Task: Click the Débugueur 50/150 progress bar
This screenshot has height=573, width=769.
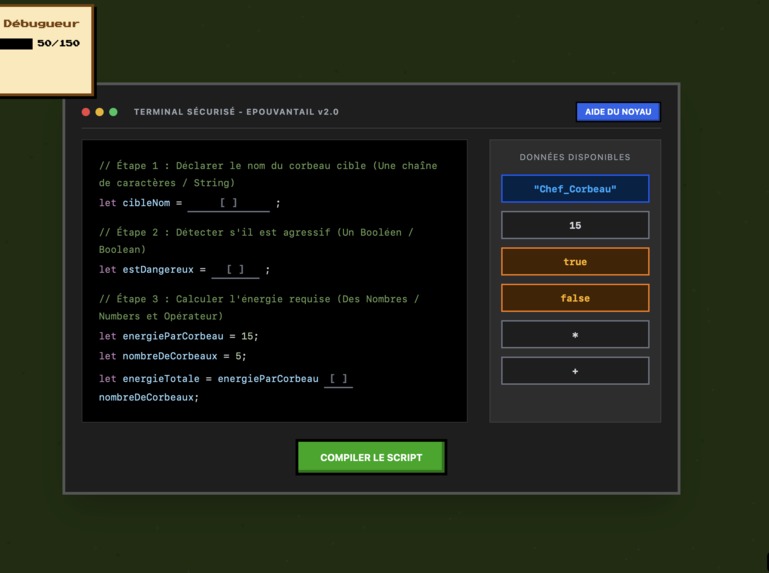Action: 16,44
